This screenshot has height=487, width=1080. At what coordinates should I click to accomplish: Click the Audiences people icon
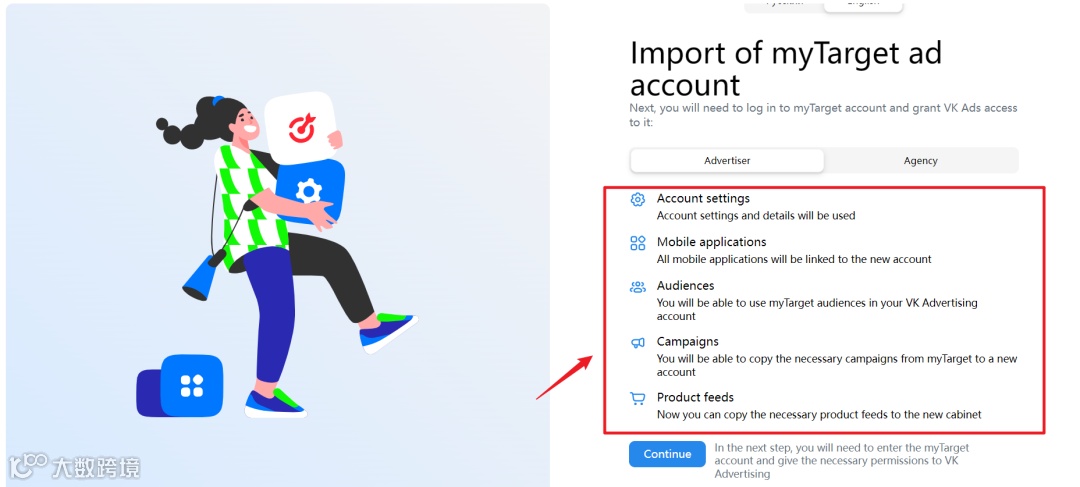click(638, 287)
